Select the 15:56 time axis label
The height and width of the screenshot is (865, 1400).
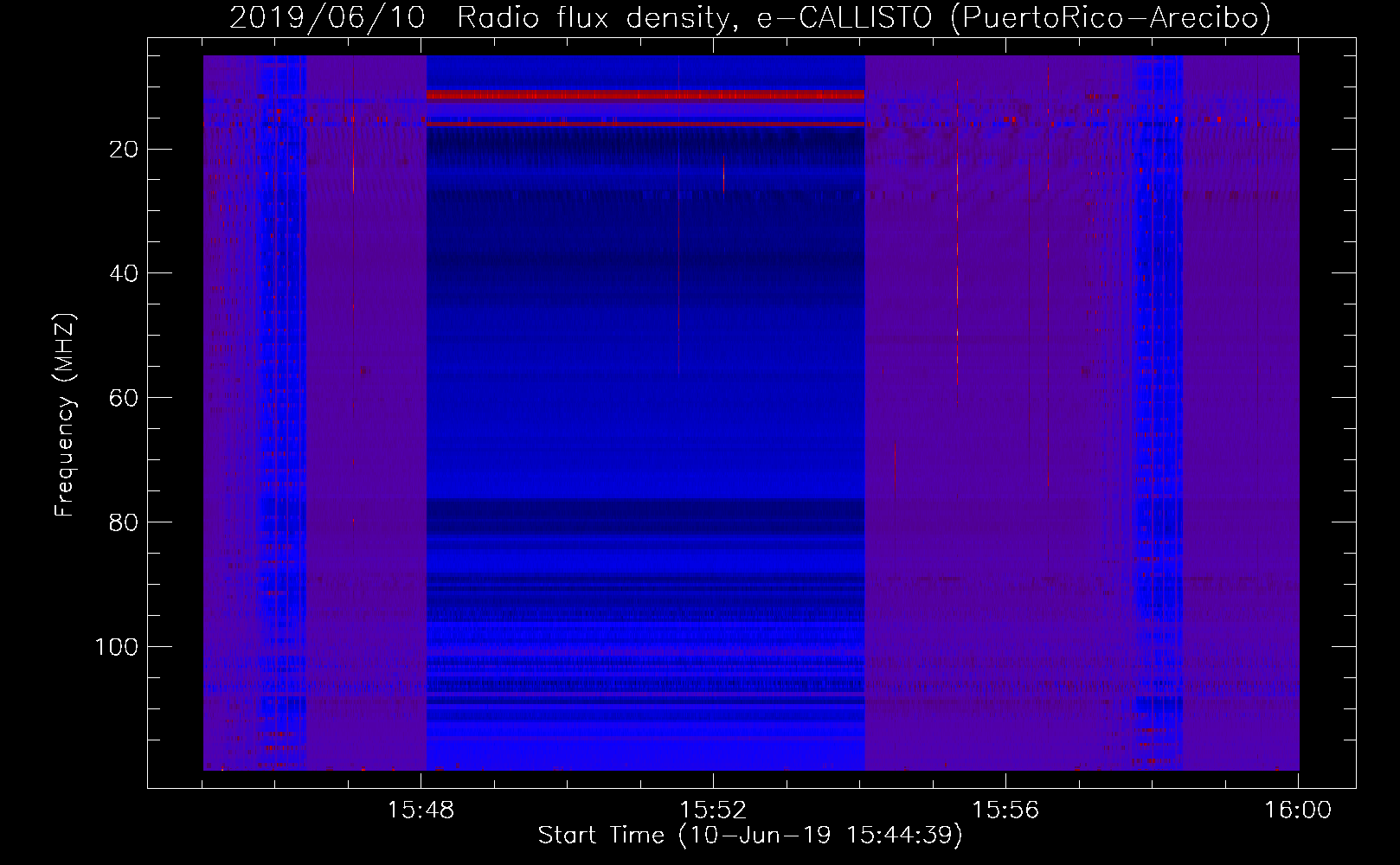[x=1005, y=811]
